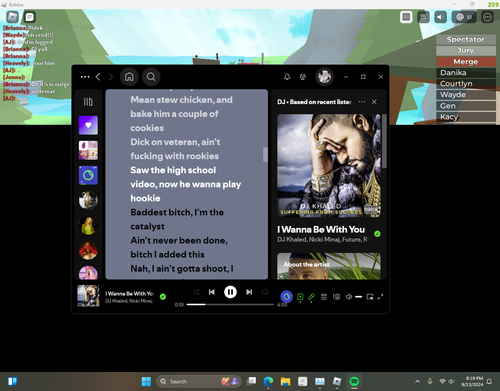This screenshot has height=391, width=500.
Task: Select player Danika in leaderboard
Action: (x=466, y=73)
